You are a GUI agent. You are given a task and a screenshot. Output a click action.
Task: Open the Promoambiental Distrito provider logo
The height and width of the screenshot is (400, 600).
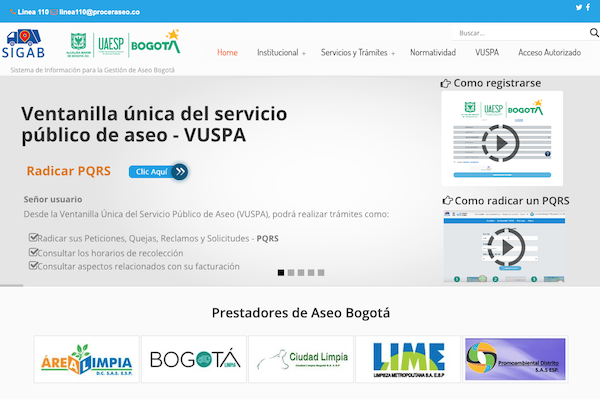tap(515, 359)
